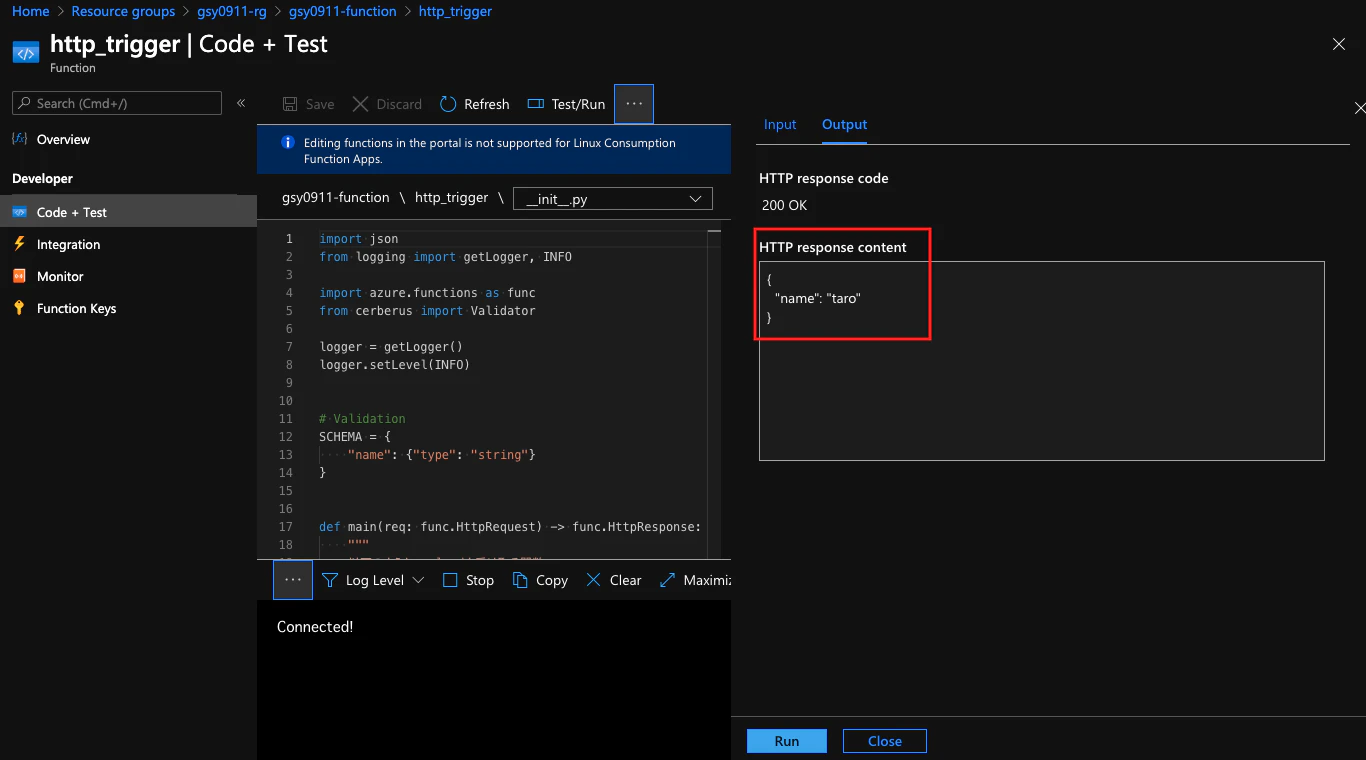Close the Code + Test blade
1366x760 pixels.
1339,44
